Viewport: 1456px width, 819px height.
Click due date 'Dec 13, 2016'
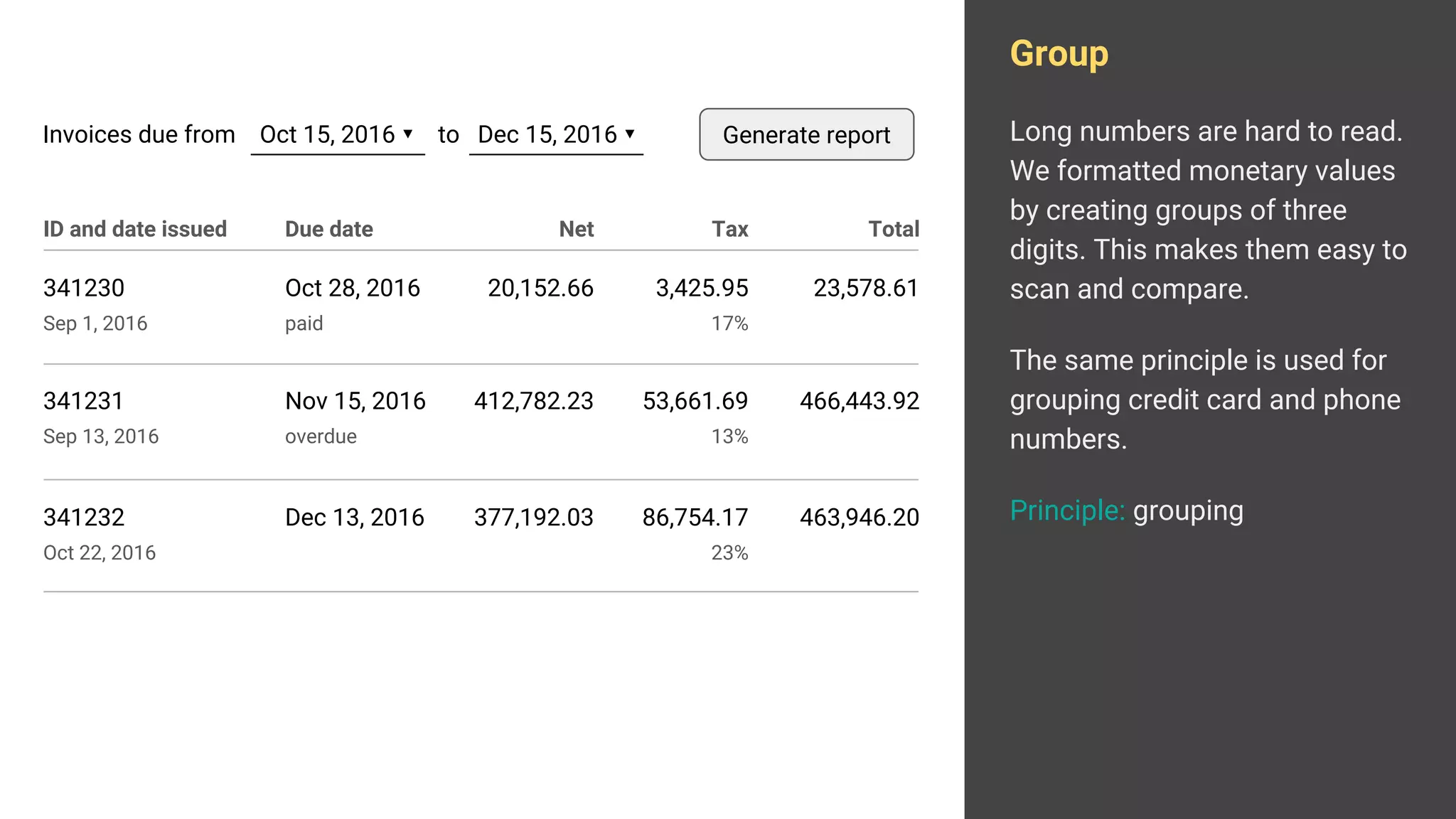point(355,517)
